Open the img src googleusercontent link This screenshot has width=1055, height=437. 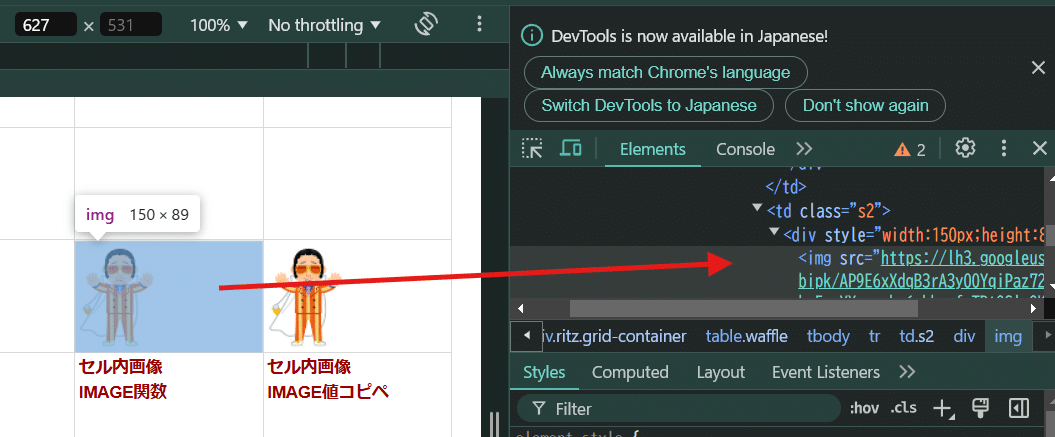pos(962,259)
